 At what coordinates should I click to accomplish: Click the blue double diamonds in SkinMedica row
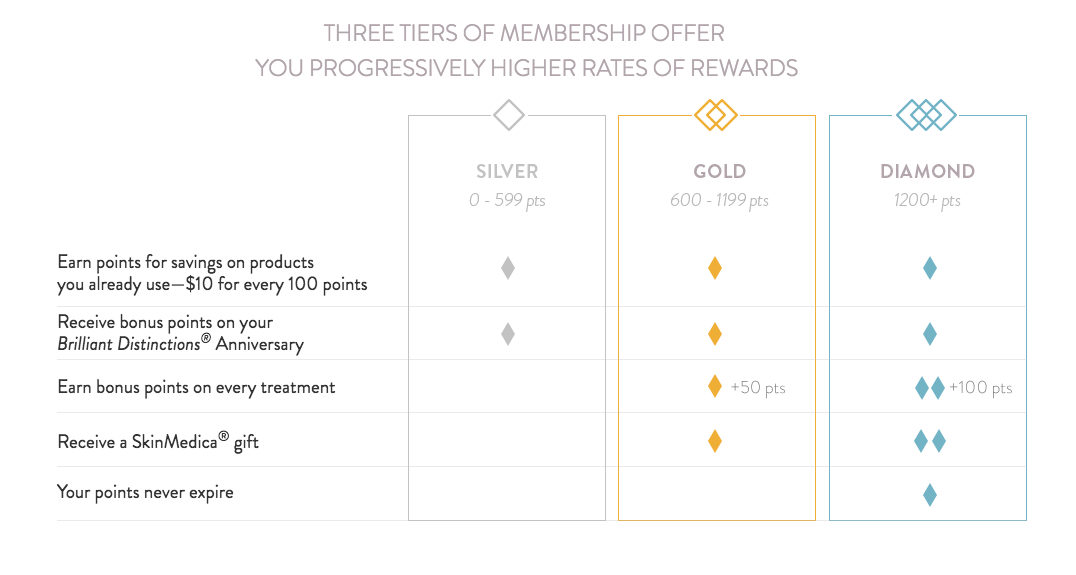click(930, 441)
